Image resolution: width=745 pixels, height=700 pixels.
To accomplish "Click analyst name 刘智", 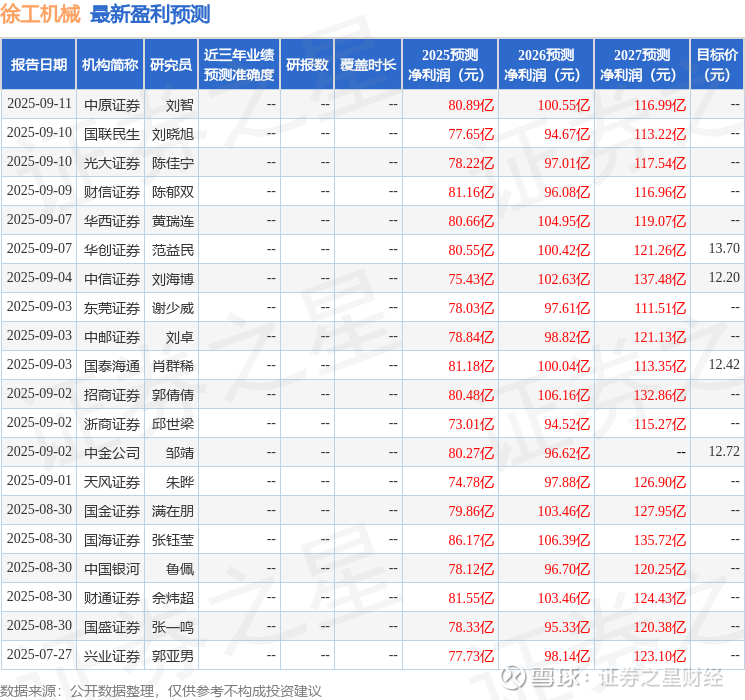I will coord(180,105).
